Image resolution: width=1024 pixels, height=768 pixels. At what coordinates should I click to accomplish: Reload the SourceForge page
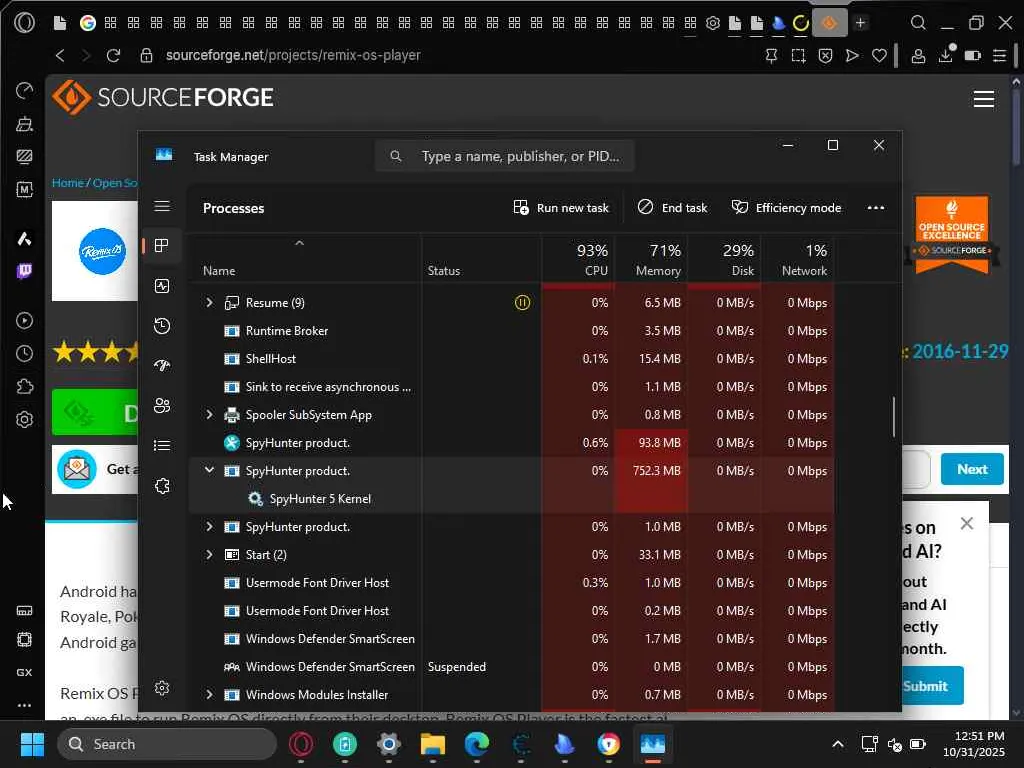coord(113,56)
